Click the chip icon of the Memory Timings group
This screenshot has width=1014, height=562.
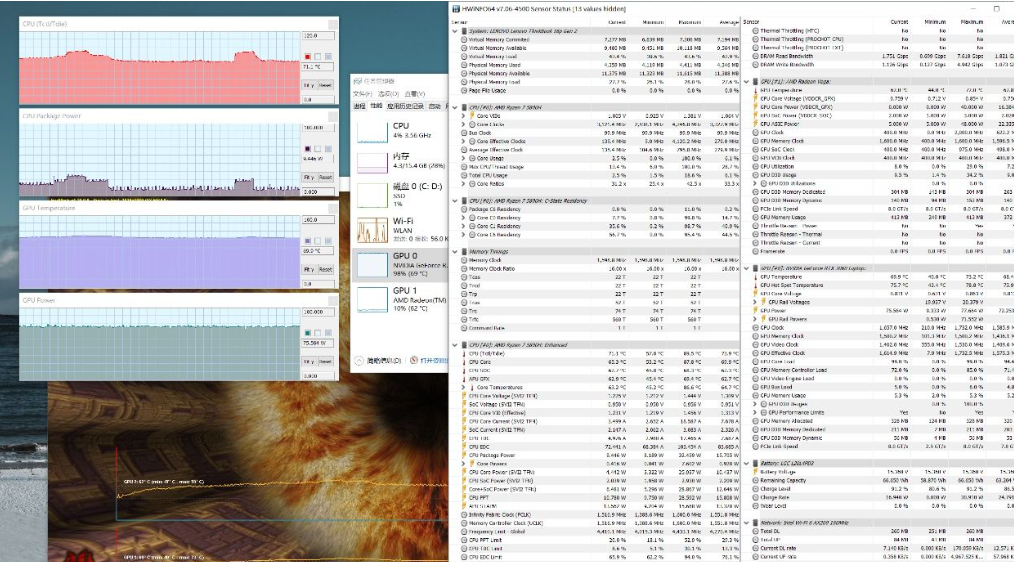click(464, 252)
